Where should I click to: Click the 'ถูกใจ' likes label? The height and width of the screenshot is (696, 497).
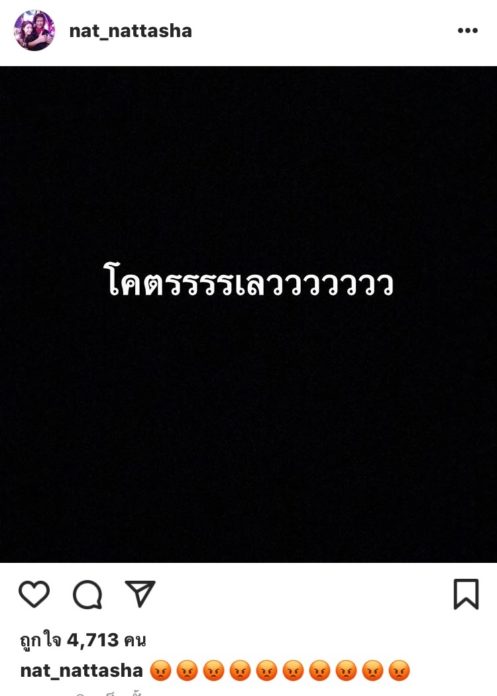[40, 641]
